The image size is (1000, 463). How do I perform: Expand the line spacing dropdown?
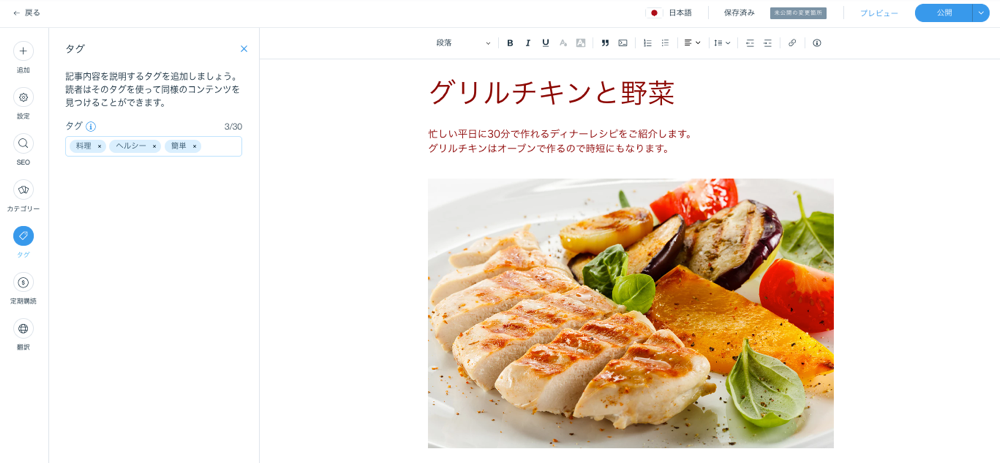(x=722, y=43)
